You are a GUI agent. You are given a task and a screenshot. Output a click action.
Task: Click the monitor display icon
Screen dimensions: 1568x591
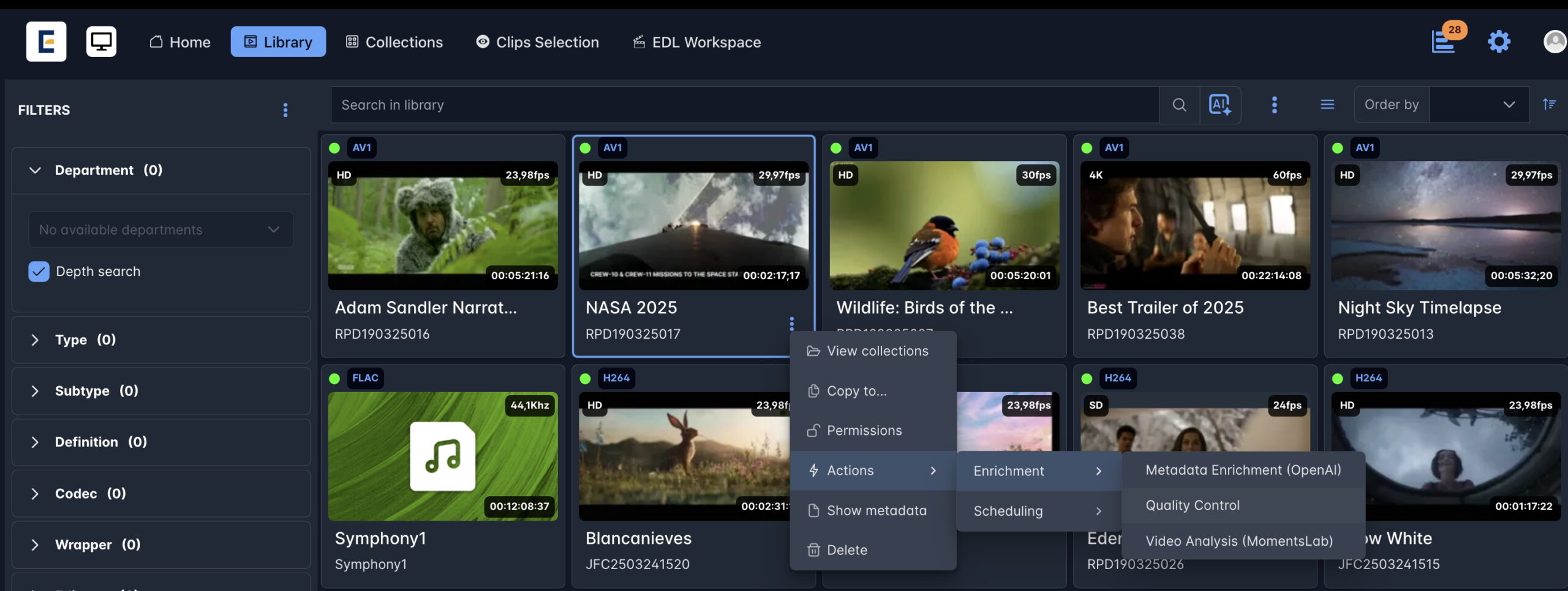pos(101,42)
